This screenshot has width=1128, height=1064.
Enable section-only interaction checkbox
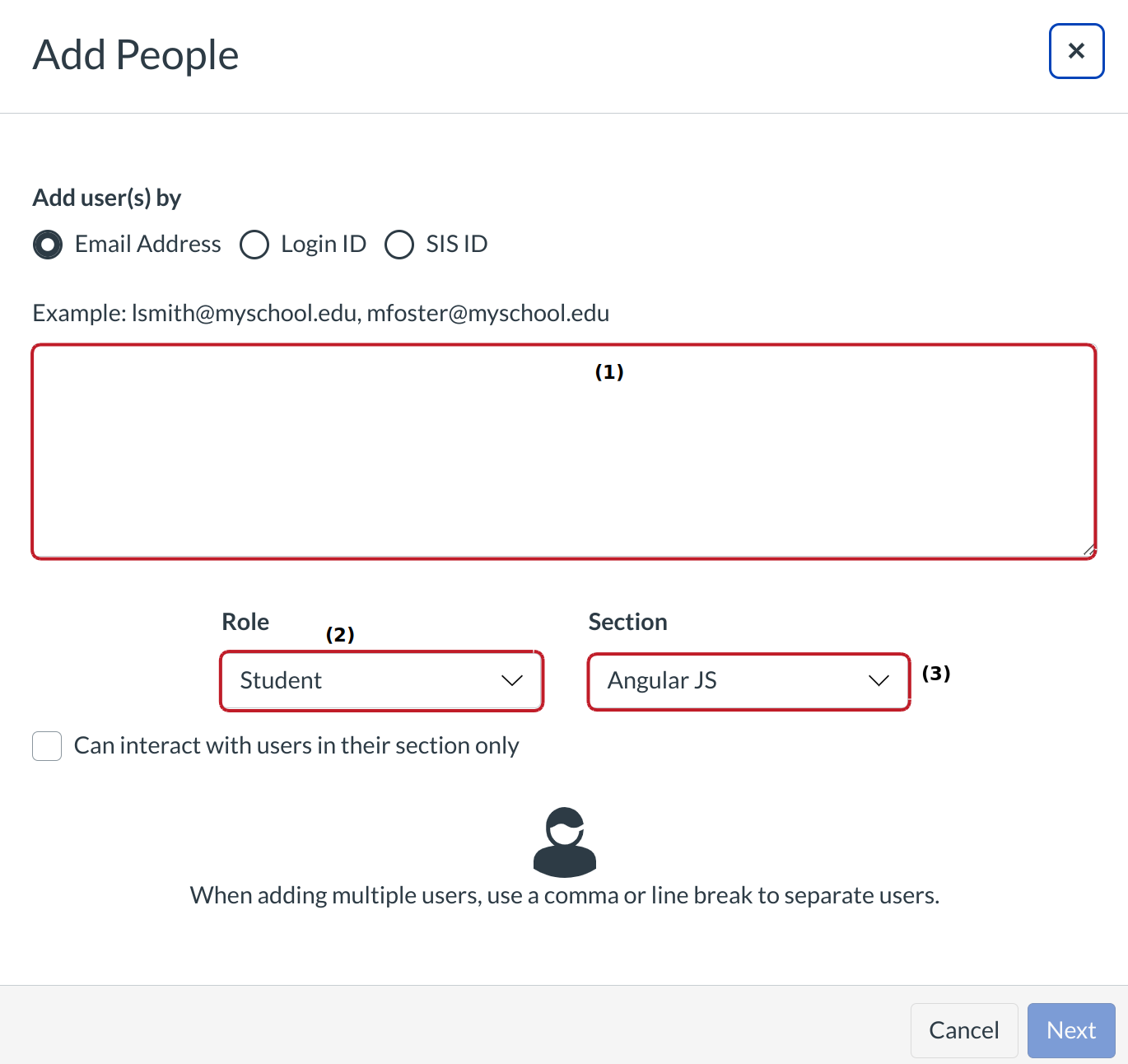pos(47,746)
